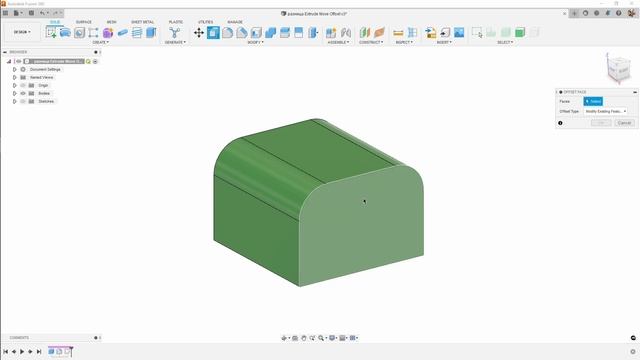Select the Create Sketch tool
The height and width of the screenshot is (360, 640).
(x=51, y=33)
